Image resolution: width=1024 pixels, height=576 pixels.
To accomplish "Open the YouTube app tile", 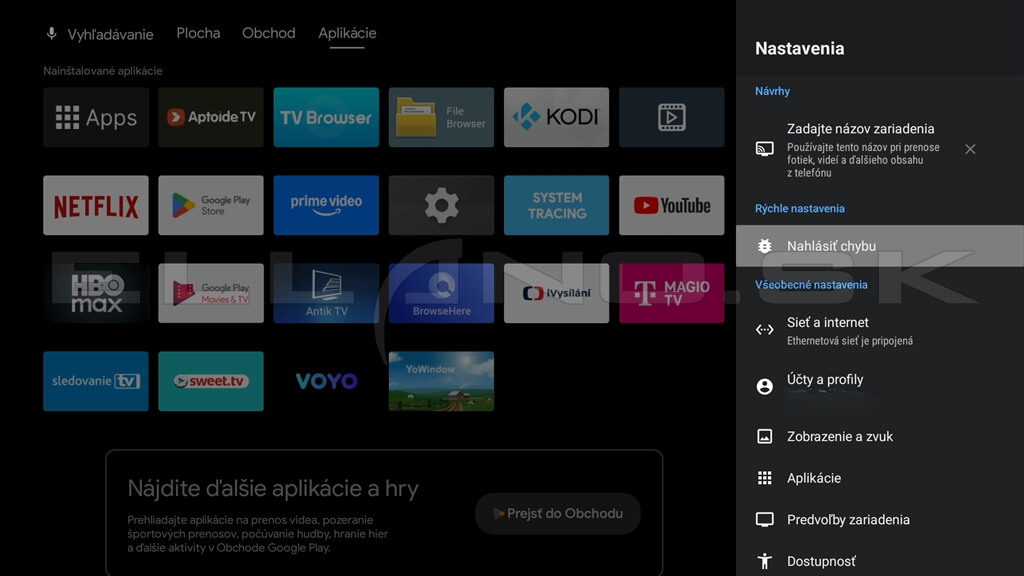I will tap(671, 206).
